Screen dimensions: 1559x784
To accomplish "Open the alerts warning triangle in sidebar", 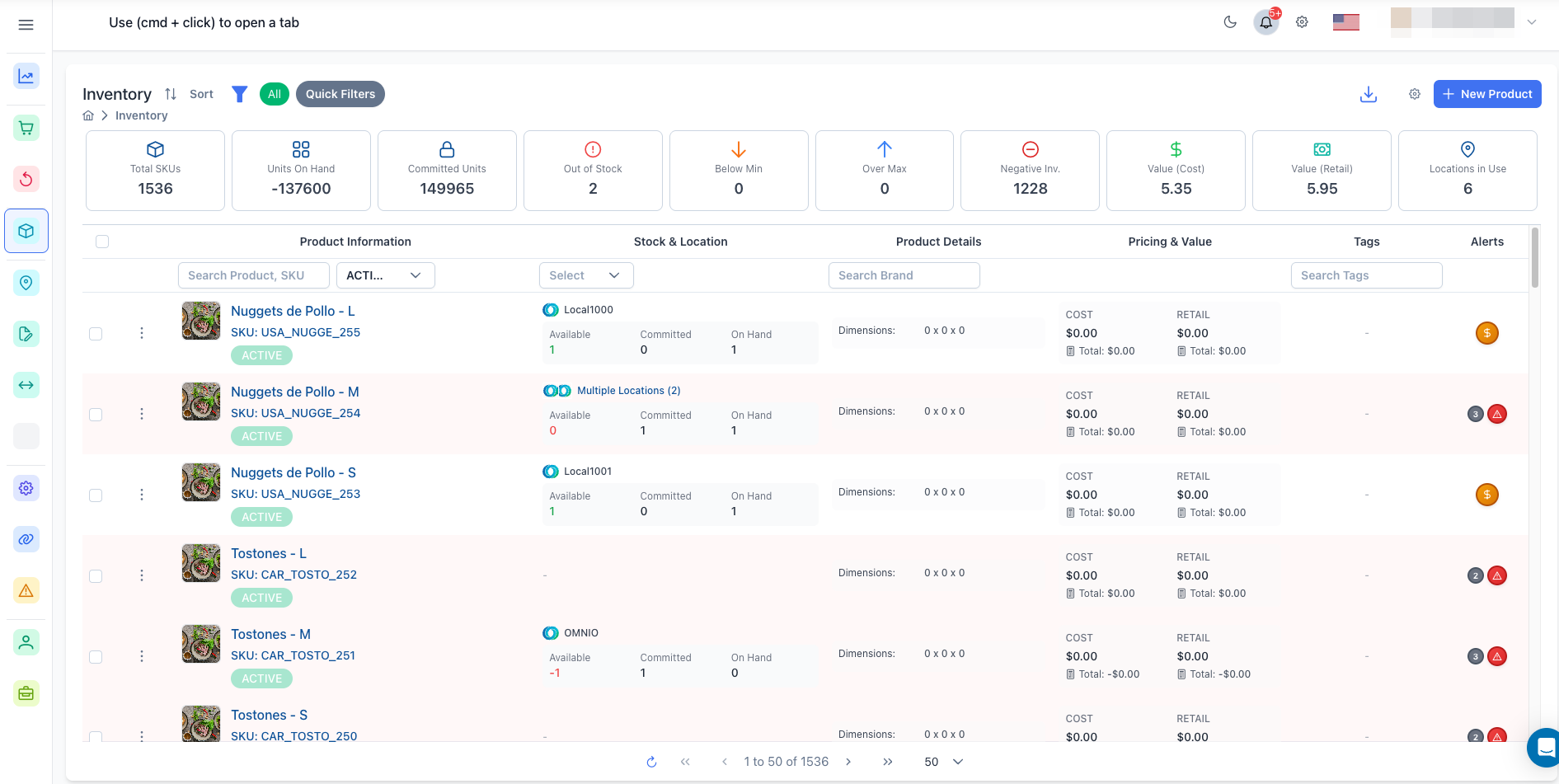I will [26, 590].
